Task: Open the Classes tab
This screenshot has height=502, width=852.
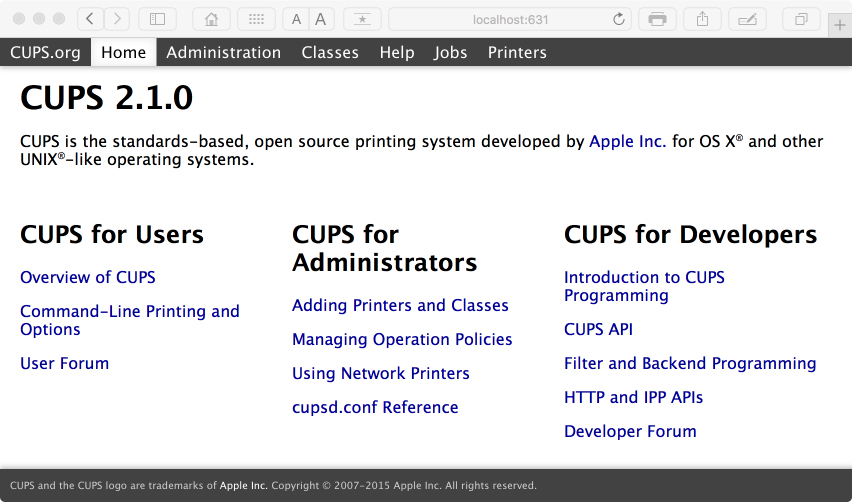Action: [x=330, y=52]
